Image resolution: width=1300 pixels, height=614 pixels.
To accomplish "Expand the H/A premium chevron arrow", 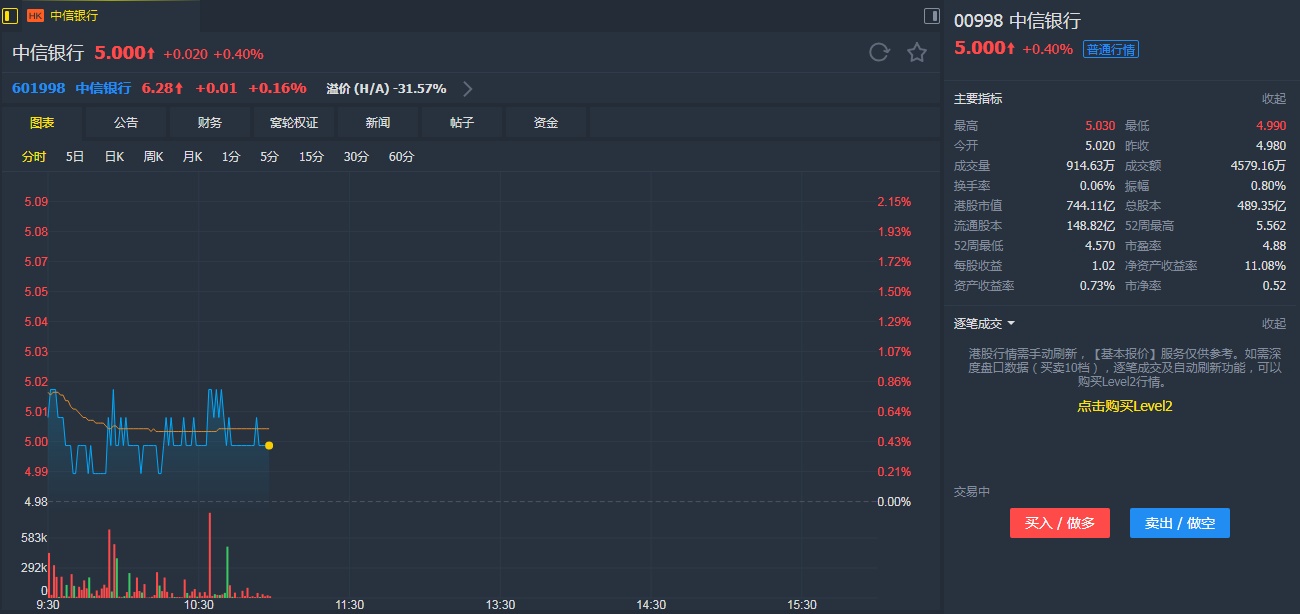I will 467,88.
